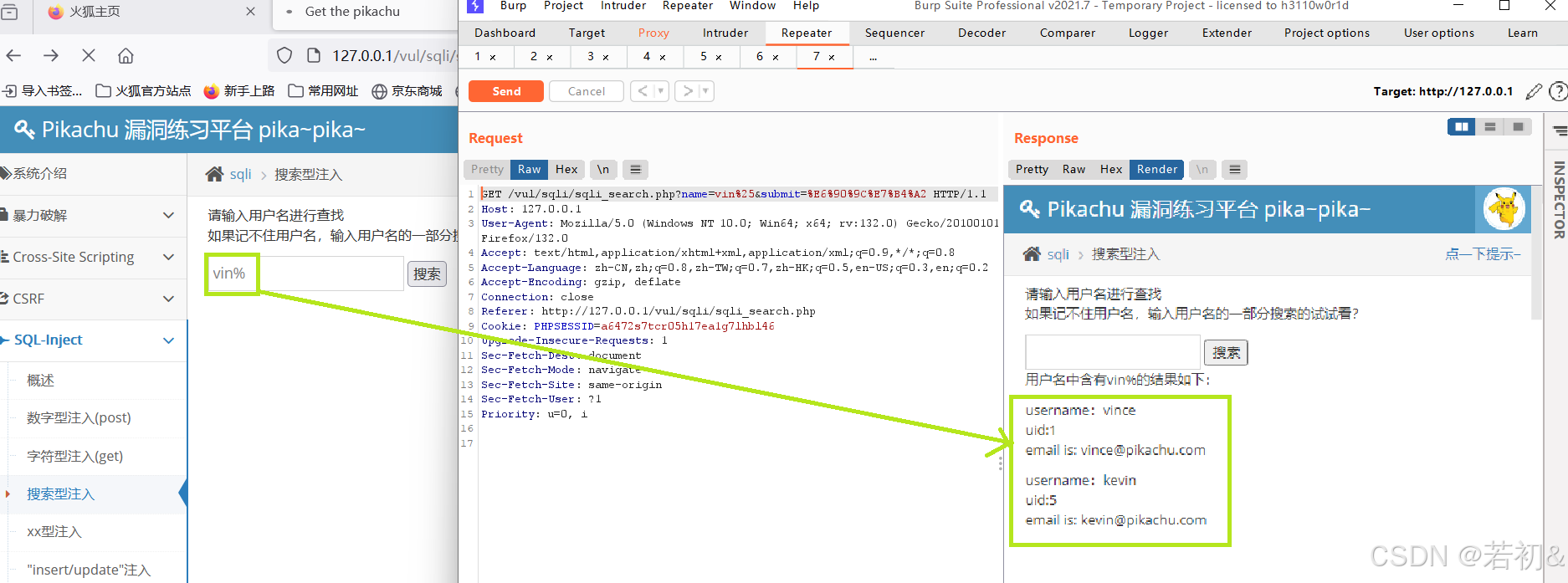Click sqli breadcrumb link in Firefox
This screenshot has height=583, width=1568.
240,174
